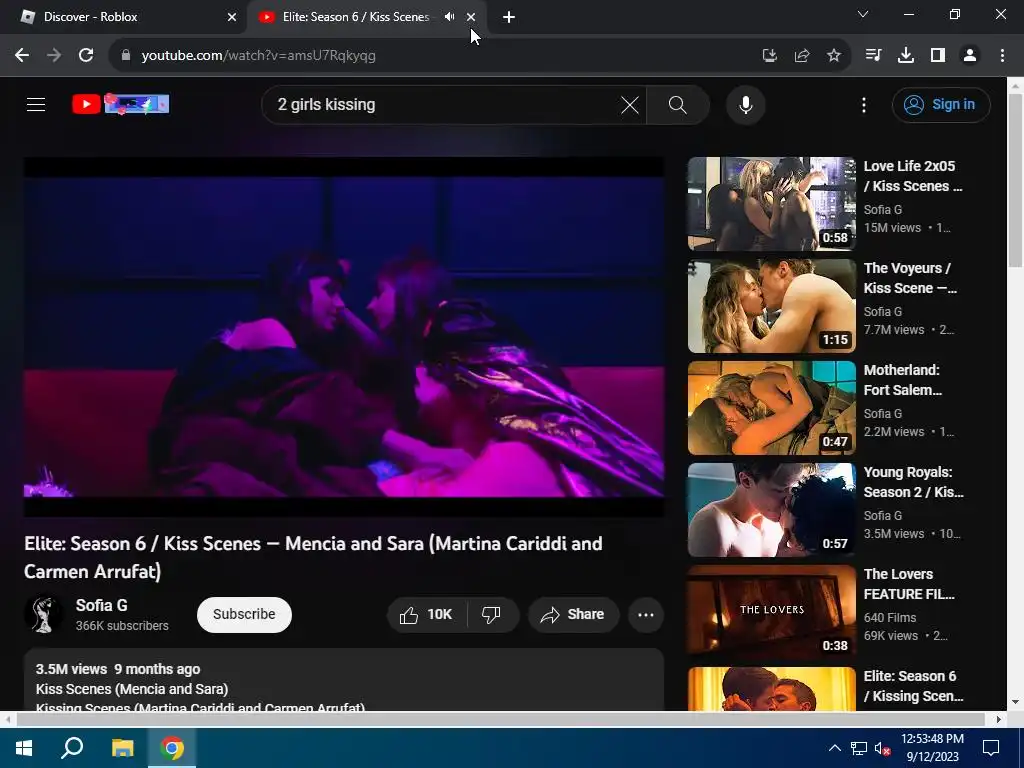Click the video player
Image resolution: width=1024 pixels, height=768 pixels.
coord(344,337)
